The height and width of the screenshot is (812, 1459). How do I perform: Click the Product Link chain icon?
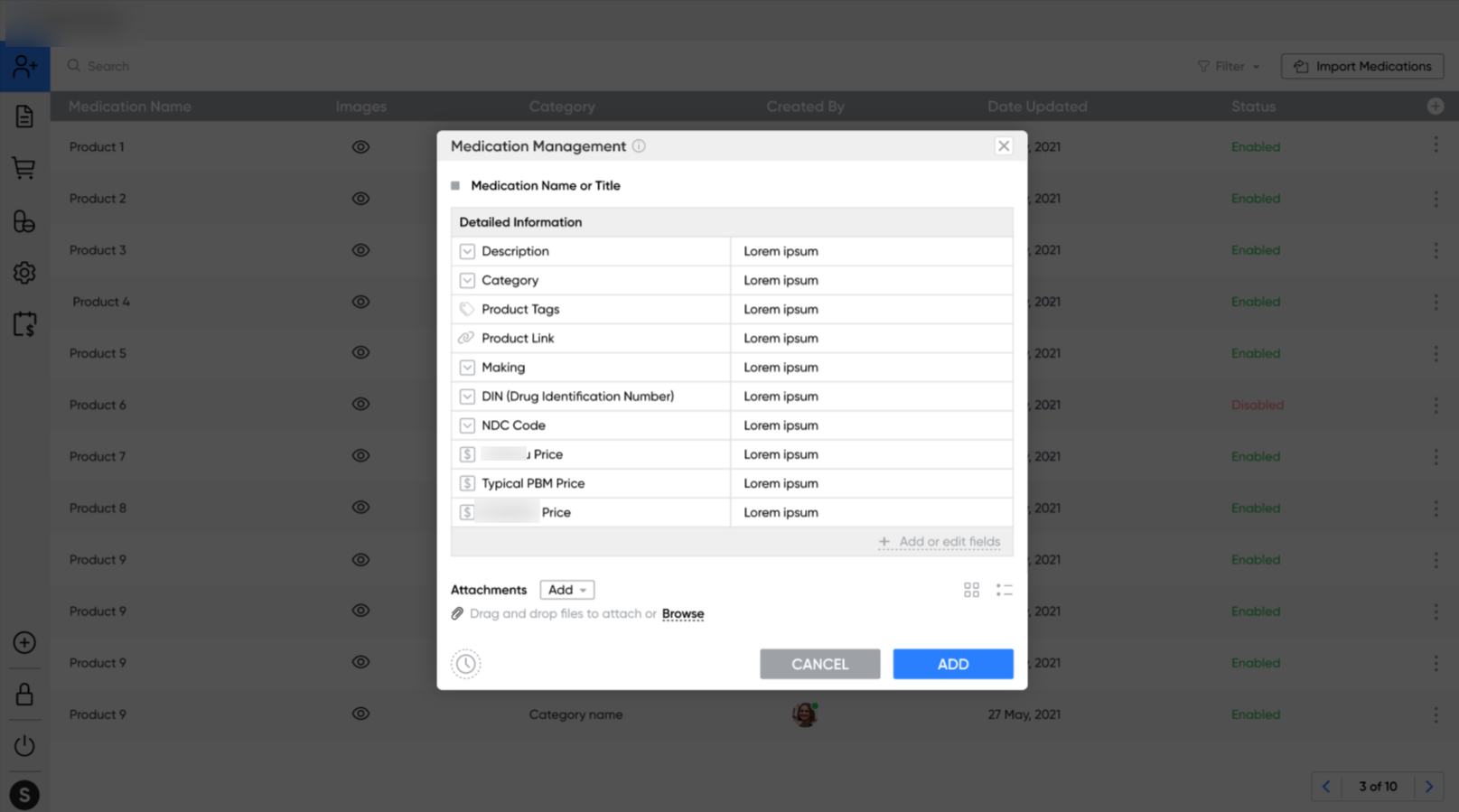click(x=466, y=338)
